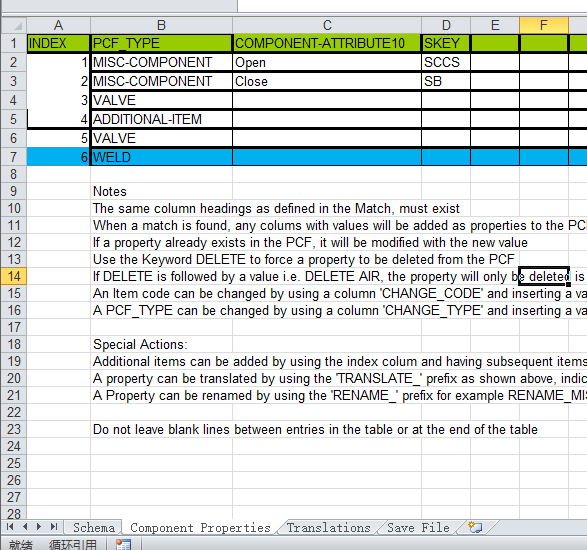Open the Save File sheet tab
587x550 pixels.
(x=418, y=528)
